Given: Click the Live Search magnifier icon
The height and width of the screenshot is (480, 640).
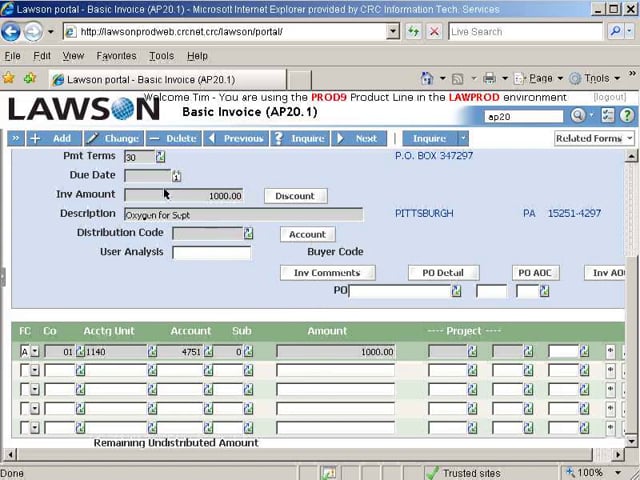Looking at the screenshot, I should click(x=616, y=31).
